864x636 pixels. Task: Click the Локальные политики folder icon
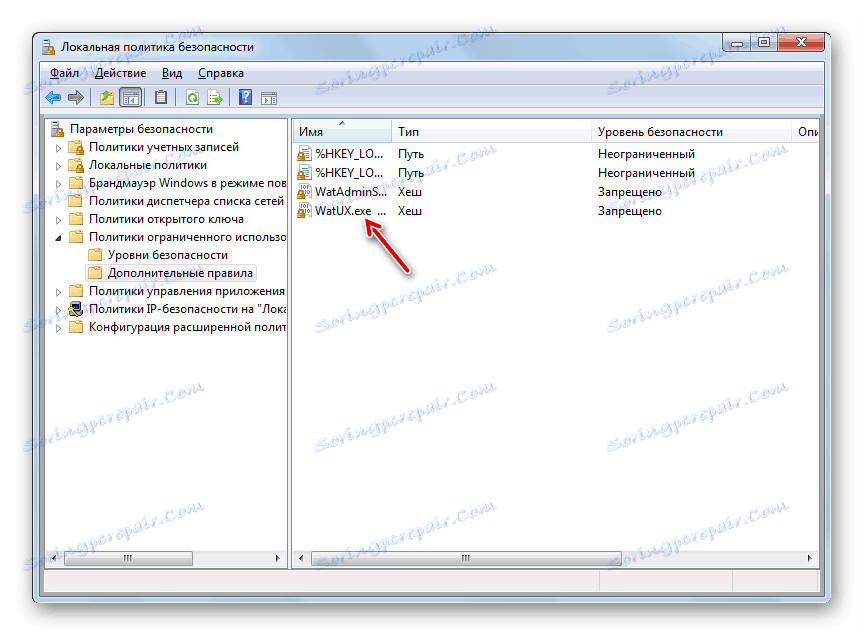75,165
